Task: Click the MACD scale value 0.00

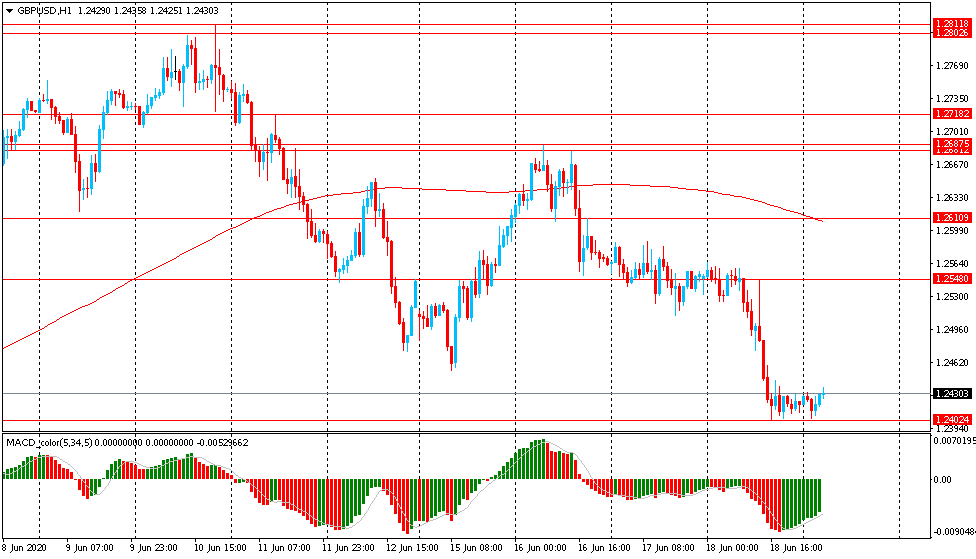Action: pyautogui.click(x=942, y=480)
